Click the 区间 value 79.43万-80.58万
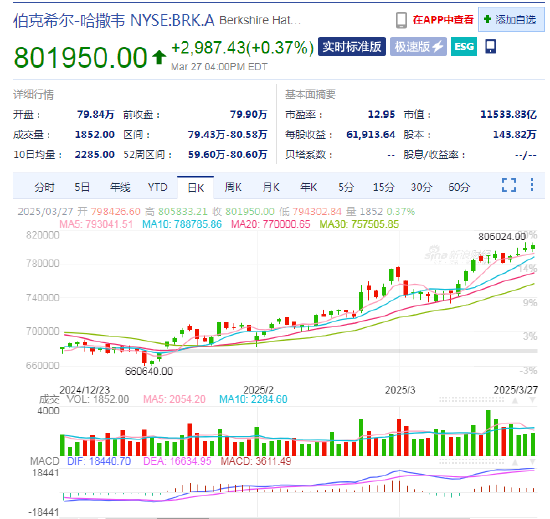550x519 pixels. click(x=227, y=135)
